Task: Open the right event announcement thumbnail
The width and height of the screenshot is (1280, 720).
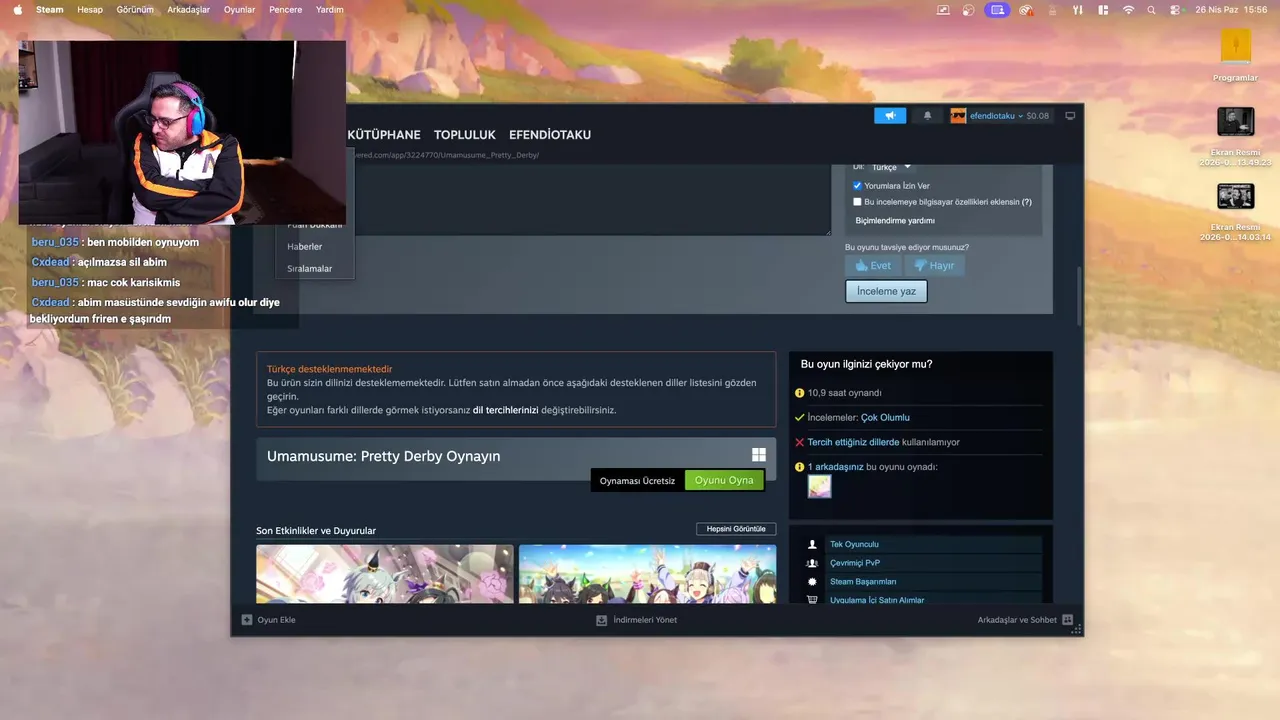Action: click(x=647, y=574)
